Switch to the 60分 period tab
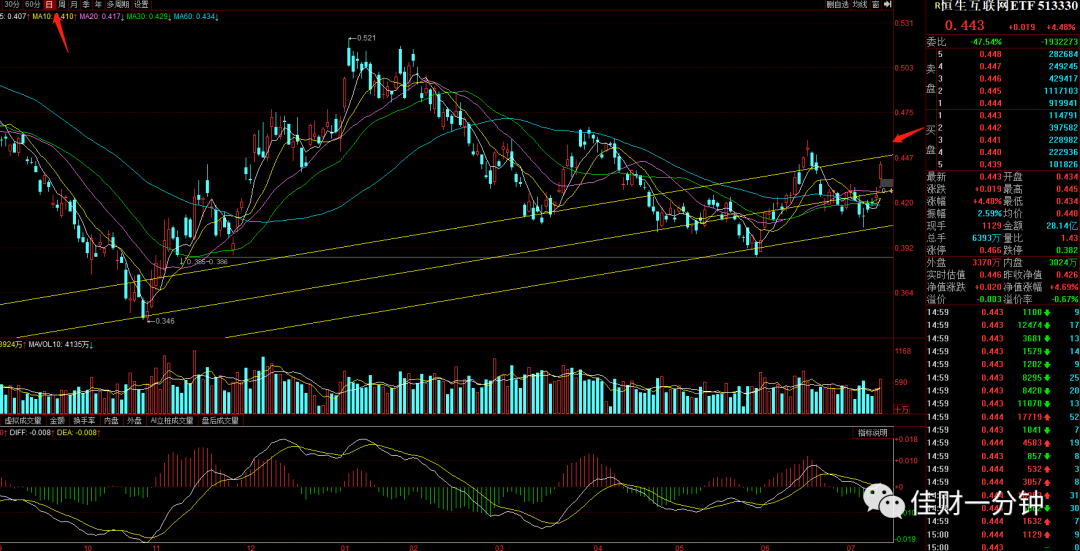Image resolution: width=1080 pixels, height=551 pixels. (32, 4)
